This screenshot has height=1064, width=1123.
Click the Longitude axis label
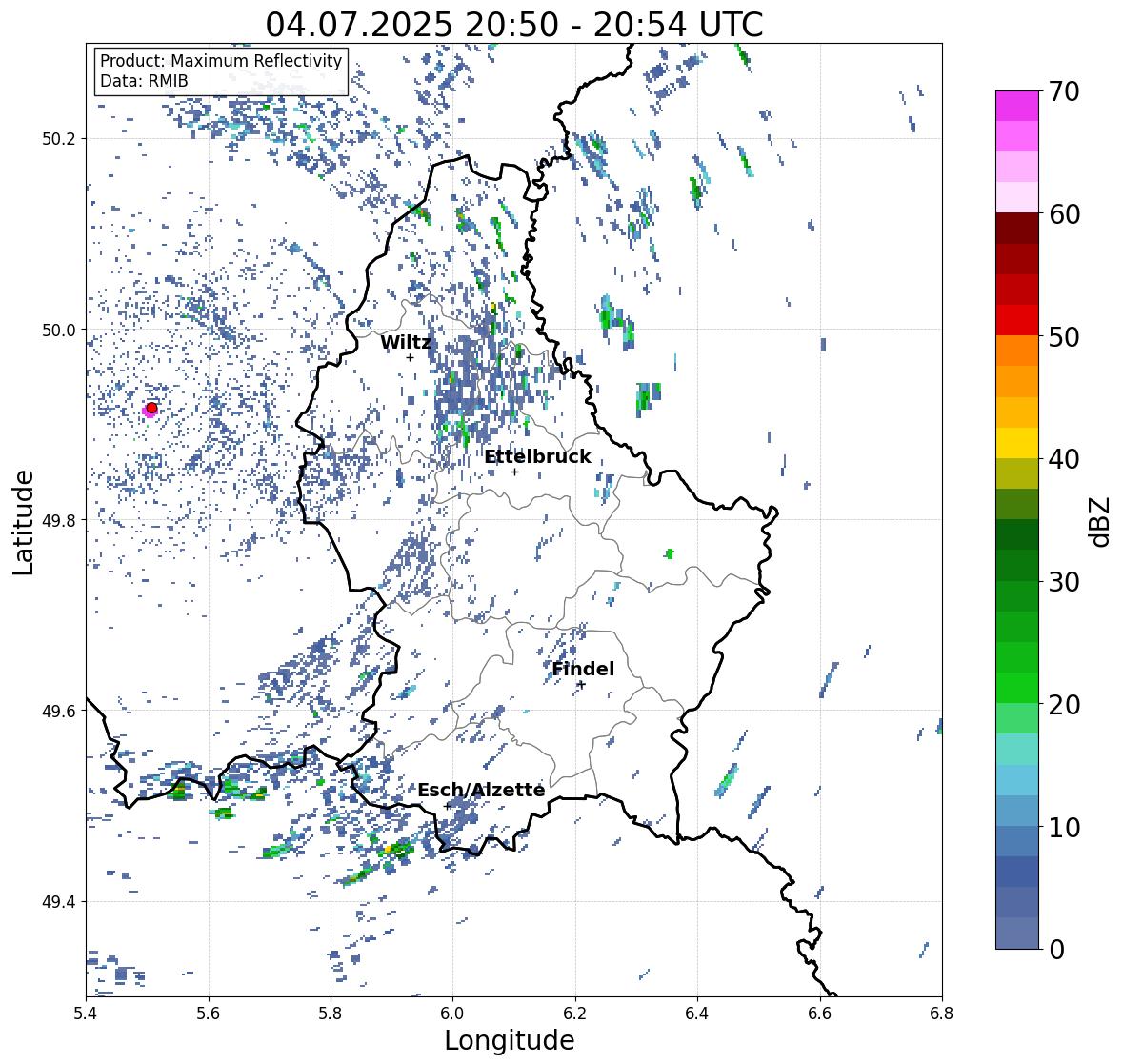click(510, 1040)
